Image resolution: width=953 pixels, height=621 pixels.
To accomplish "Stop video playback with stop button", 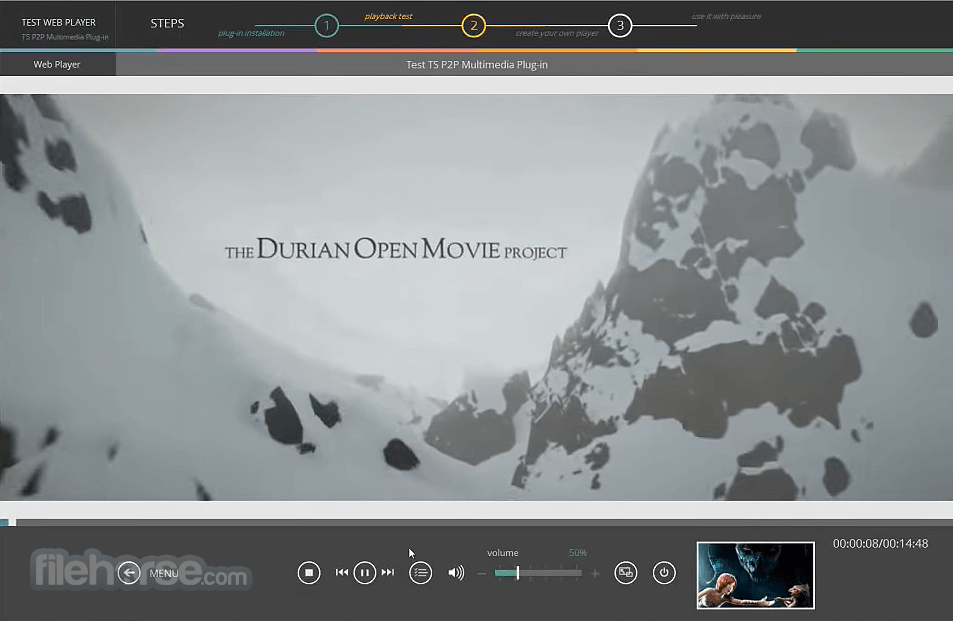I will 309,572.
